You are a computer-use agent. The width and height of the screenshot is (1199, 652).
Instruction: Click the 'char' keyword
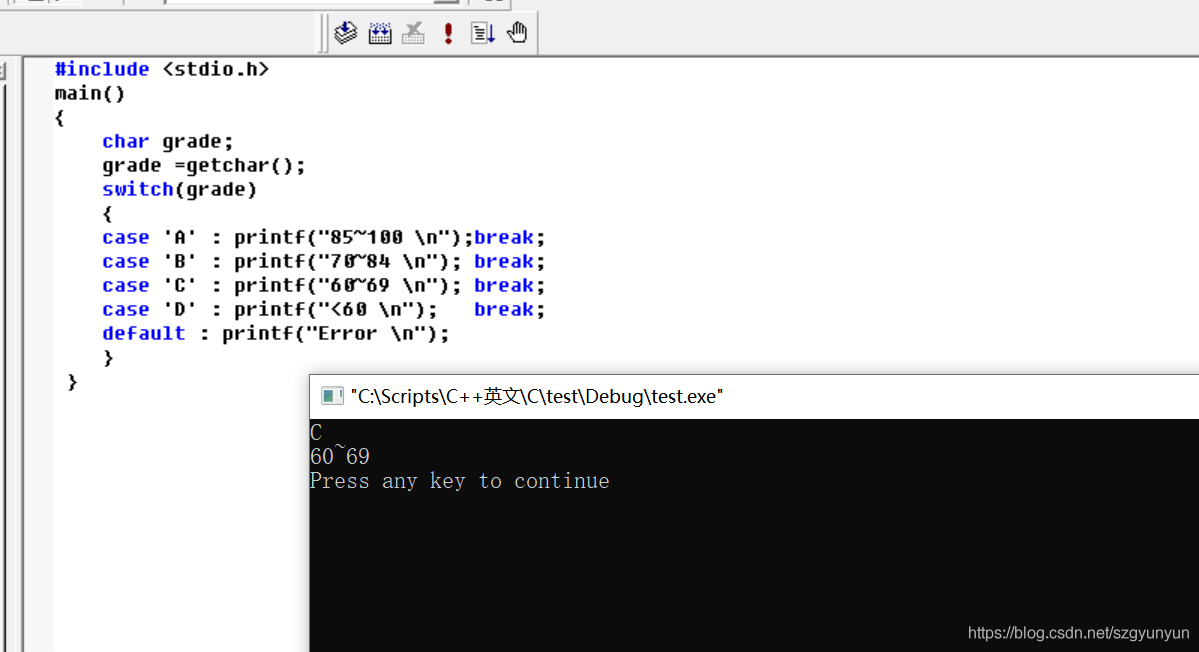coord(125,141)
